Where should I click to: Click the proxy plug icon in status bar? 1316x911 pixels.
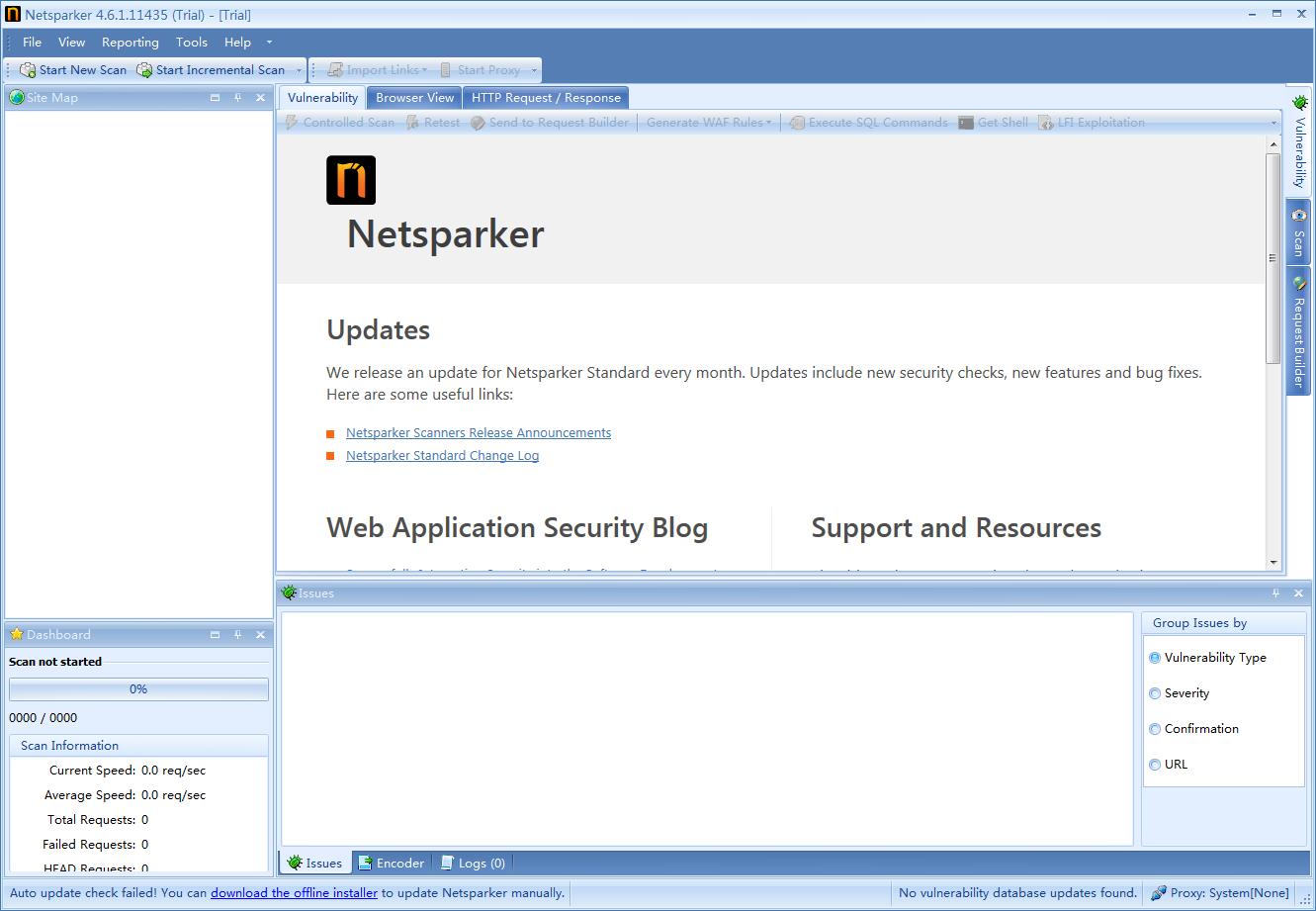(1159, 892)
